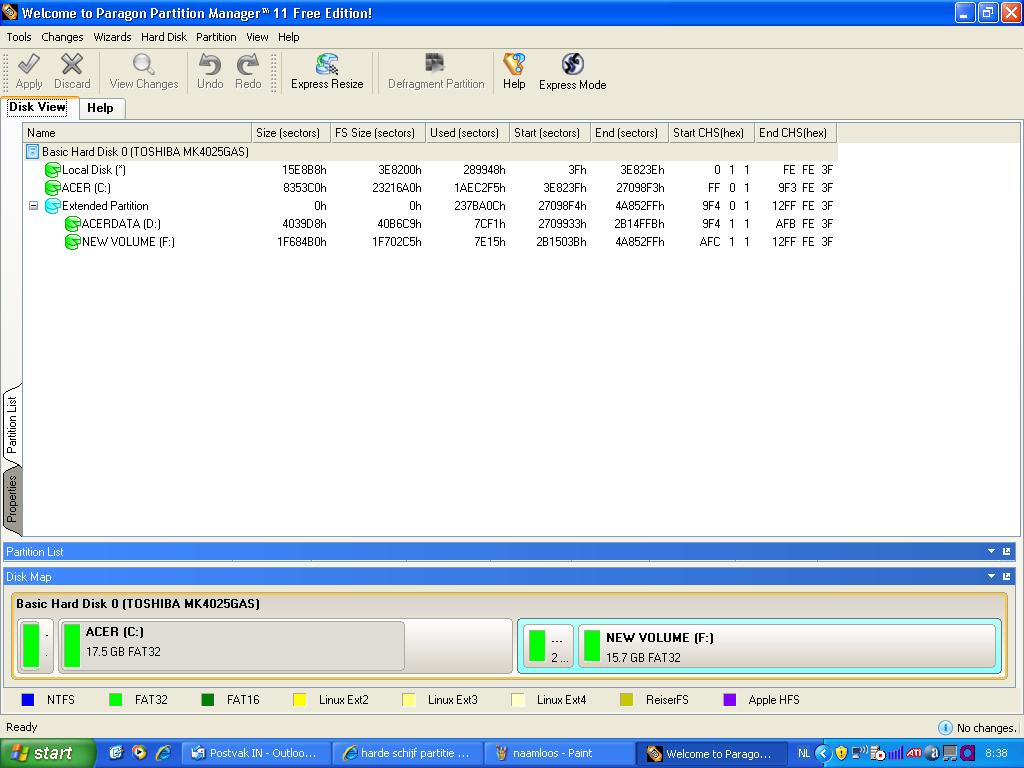
Task: Switch to the Help tab
Action: (x=101, y=108)
